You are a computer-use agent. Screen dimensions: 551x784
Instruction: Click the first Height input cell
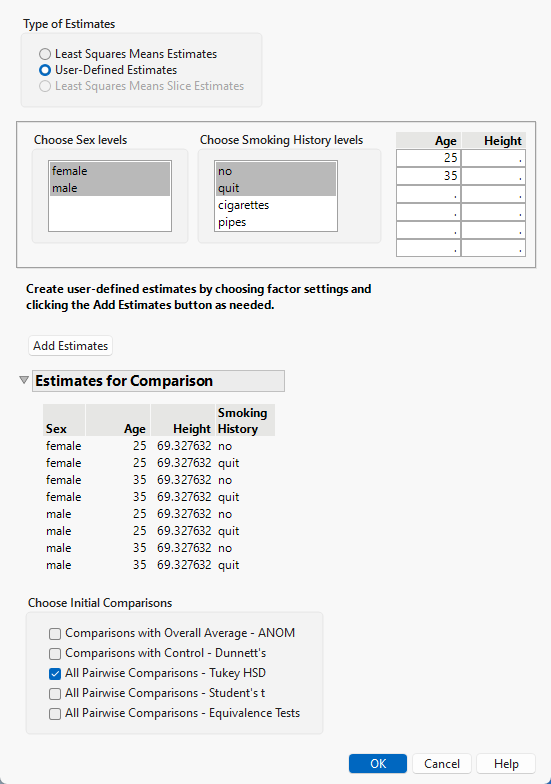coord(494,158)
